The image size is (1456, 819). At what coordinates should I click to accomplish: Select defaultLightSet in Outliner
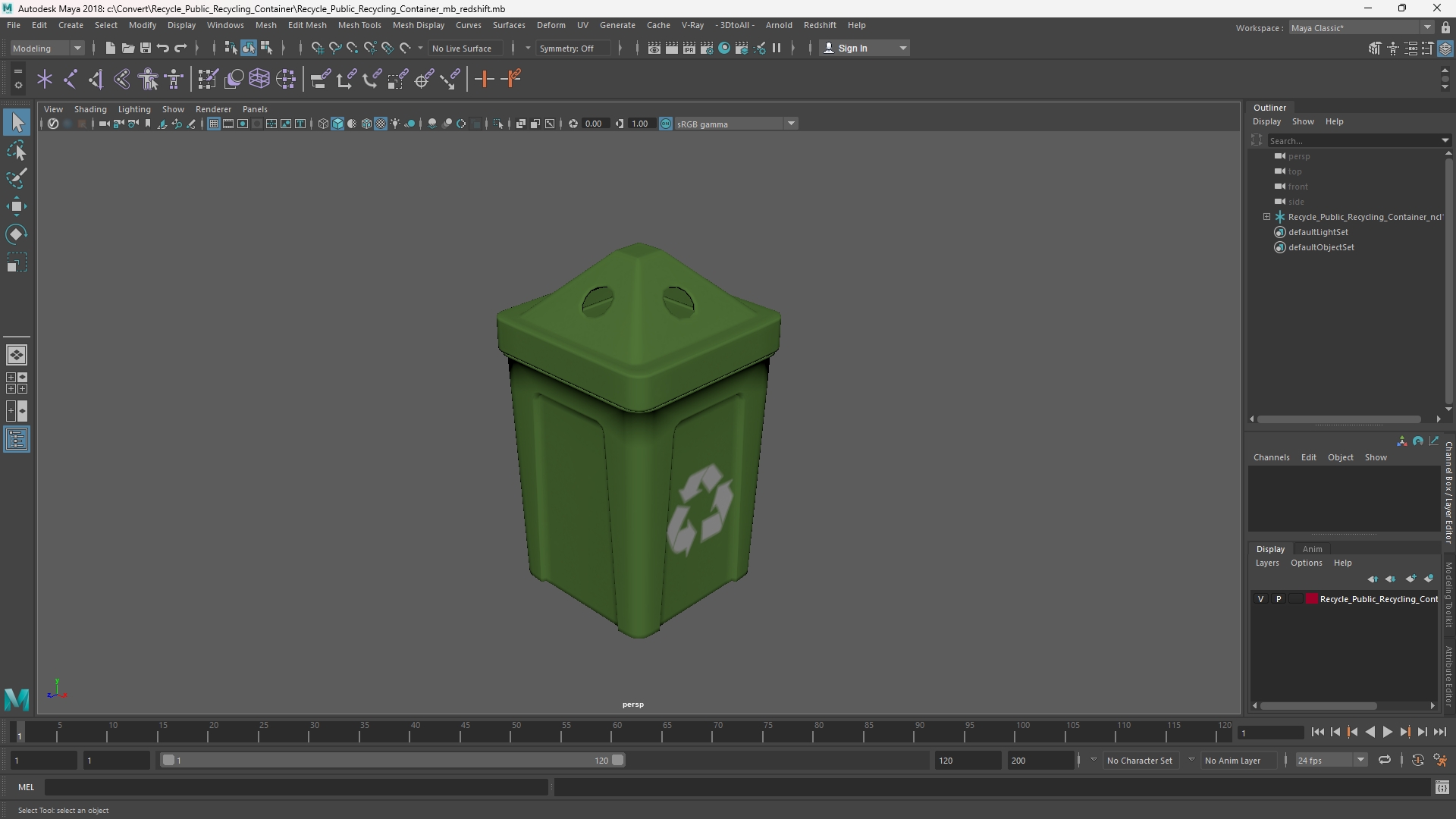point(1318,232)
